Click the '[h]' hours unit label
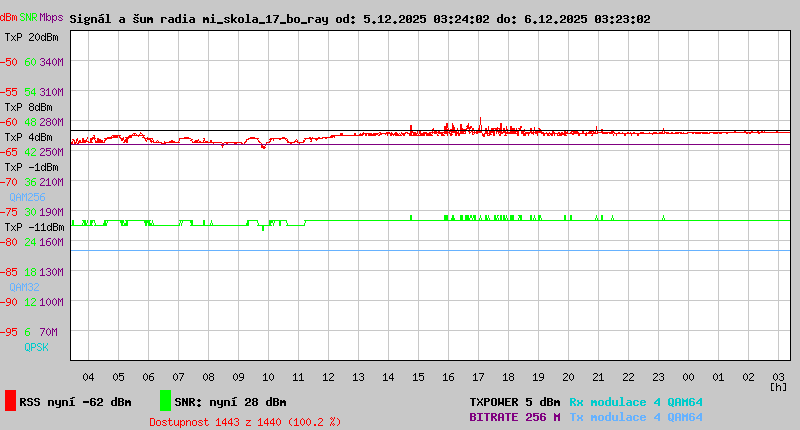Image resolution: width=800 pixels, height=430 pixels. point(777,387)
